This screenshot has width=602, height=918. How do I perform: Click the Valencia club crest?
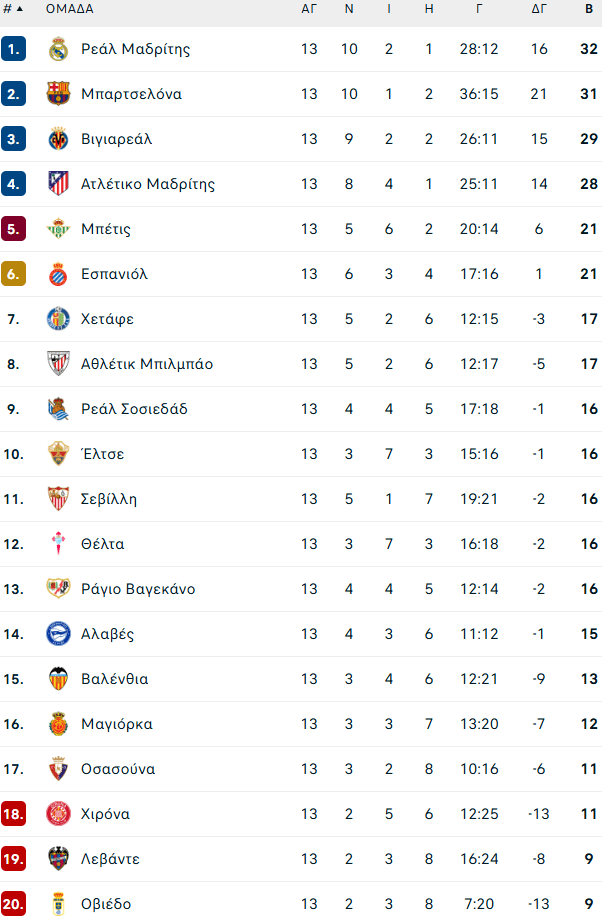58,678
